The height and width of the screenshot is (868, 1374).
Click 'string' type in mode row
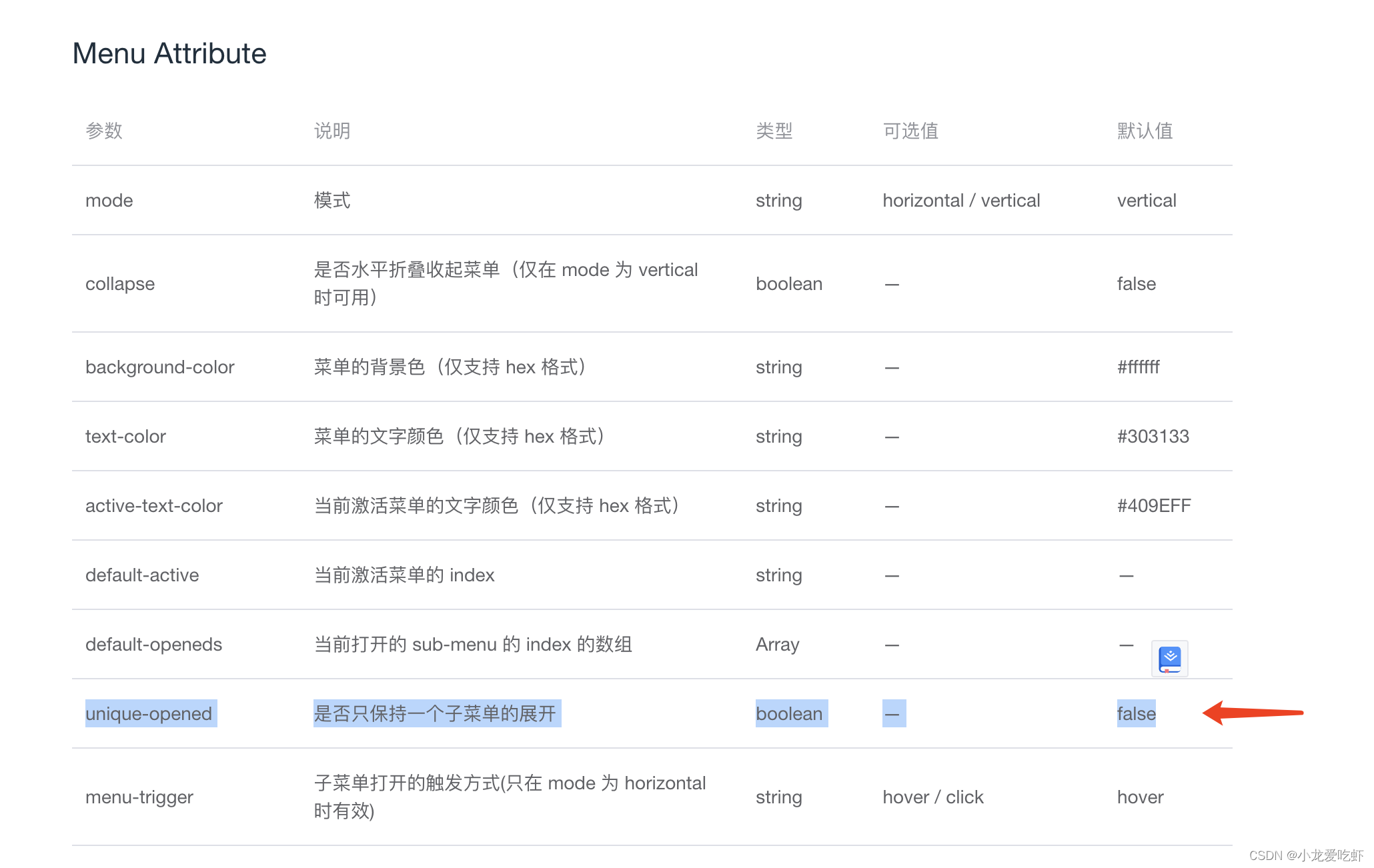pyautogui.click(x=778, y=201)
